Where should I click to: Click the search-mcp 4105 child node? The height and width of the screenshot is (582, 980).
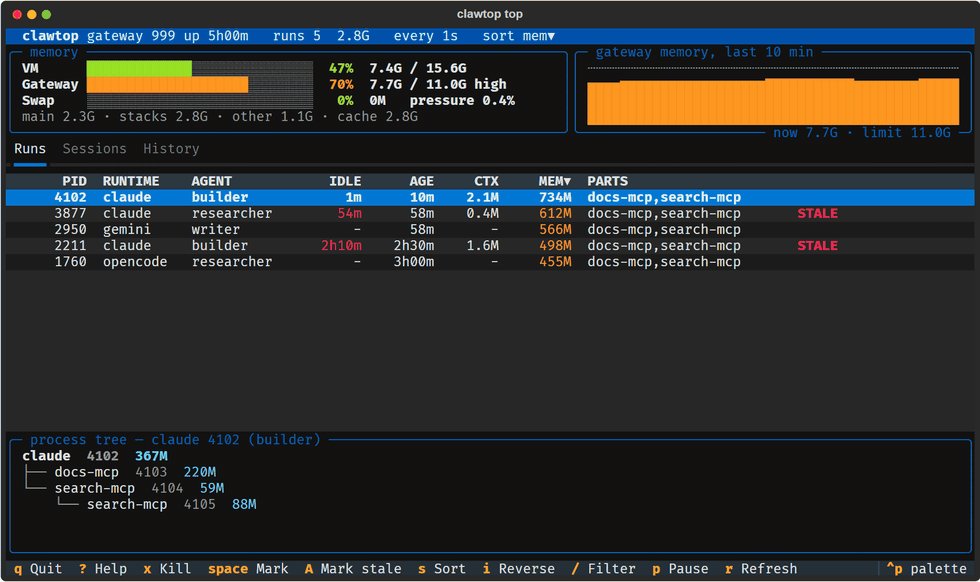click(171, 504)
